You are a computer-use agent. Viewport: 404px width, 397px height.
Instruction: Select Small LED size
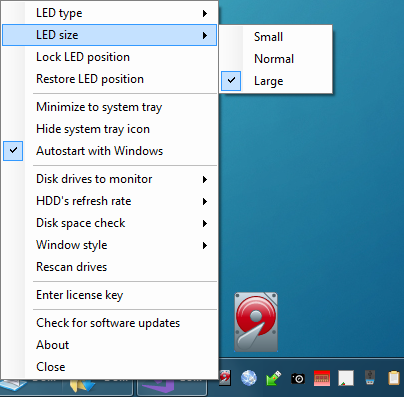276,37
